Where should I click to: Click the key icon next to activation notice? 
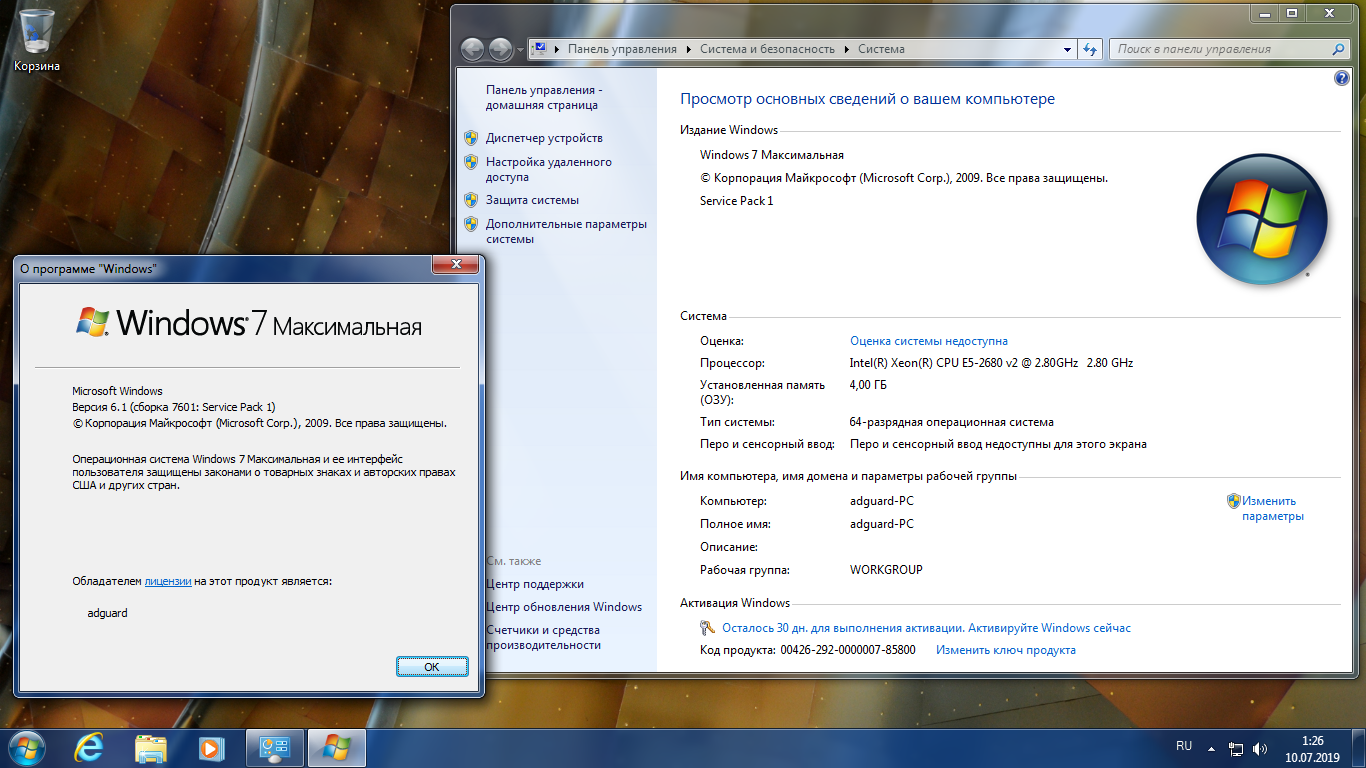[708, 628]
